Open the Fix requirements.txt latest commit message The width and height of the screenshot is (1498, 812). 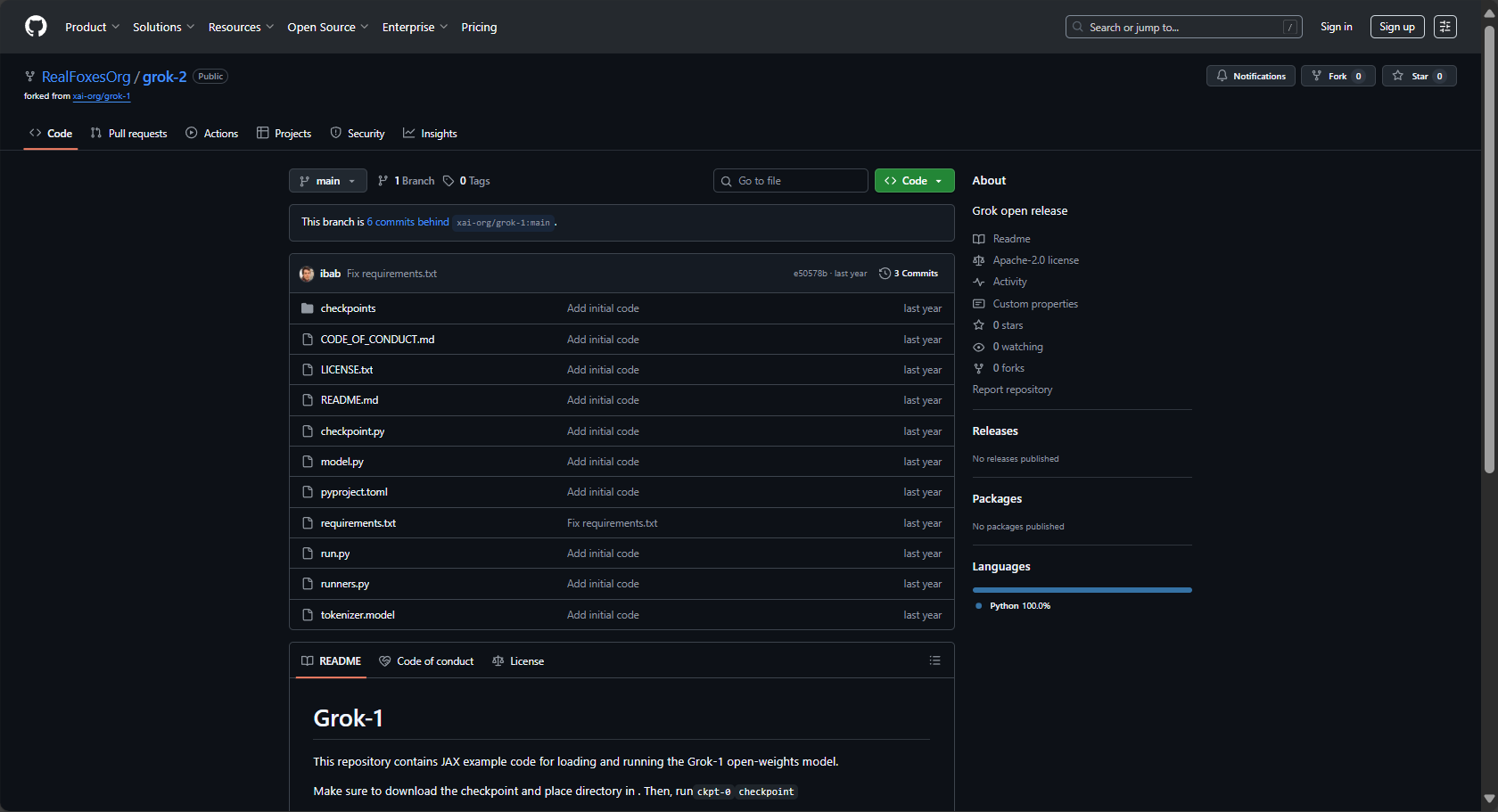click(x=391, y=274)
